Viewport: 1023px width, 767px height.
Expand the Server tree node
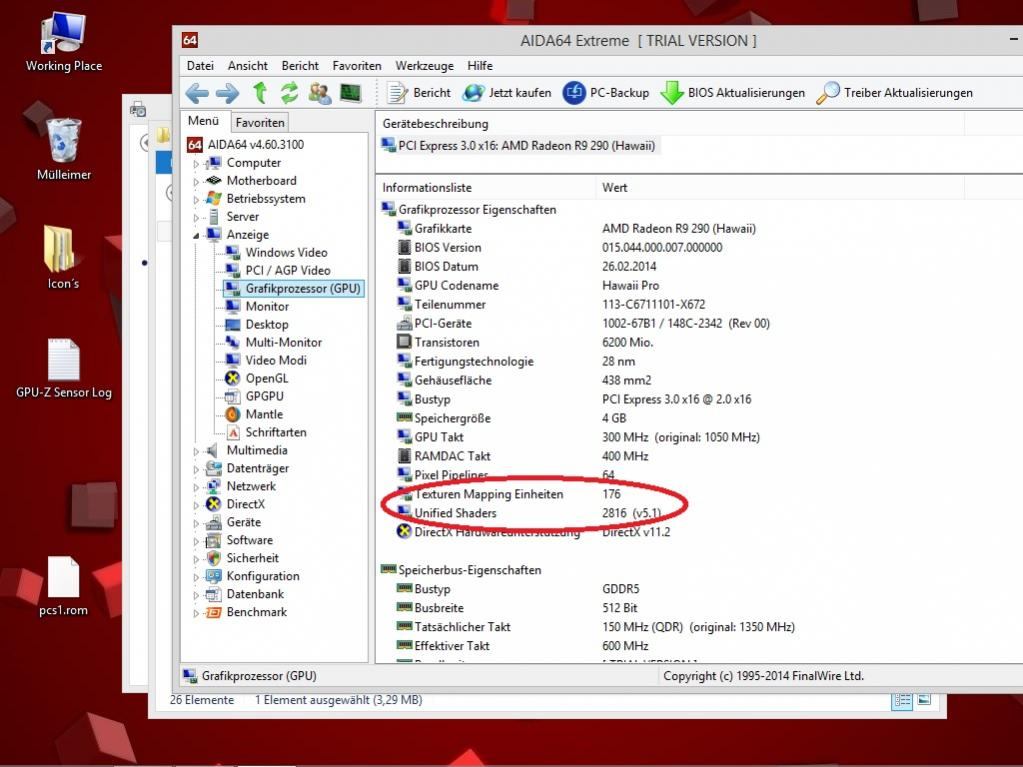tap(196, 217)
